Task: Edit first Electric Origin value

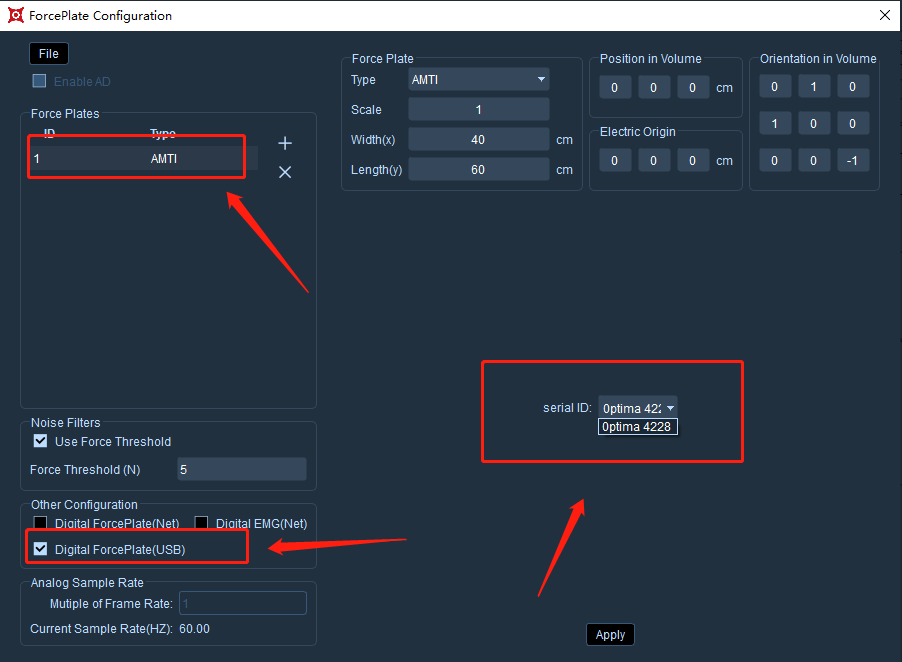Action: (x=615, y=160)
